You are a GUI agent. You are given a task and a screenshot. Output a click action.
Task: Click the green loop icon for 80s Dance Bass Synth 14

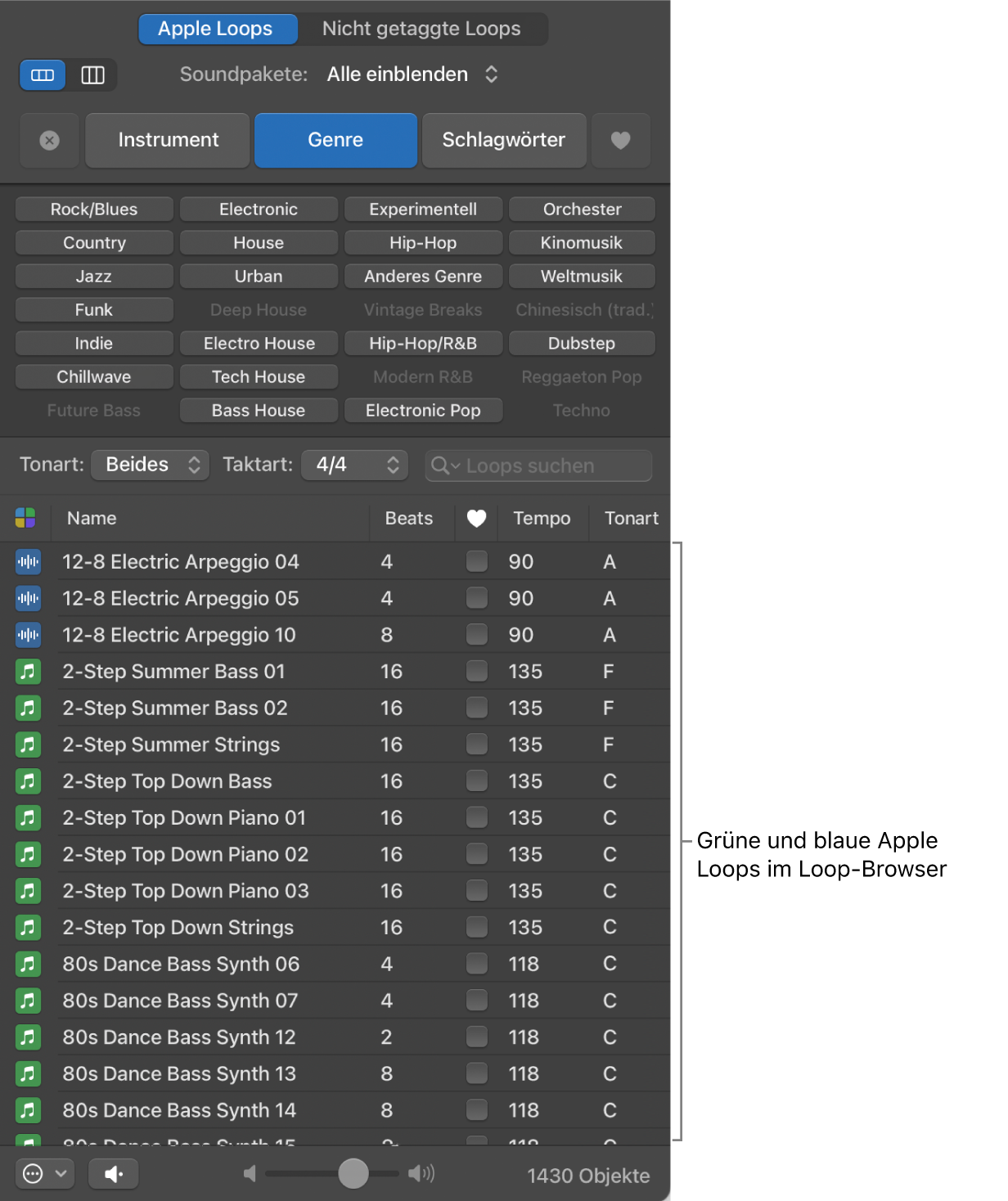click(x=28, y=1110)
